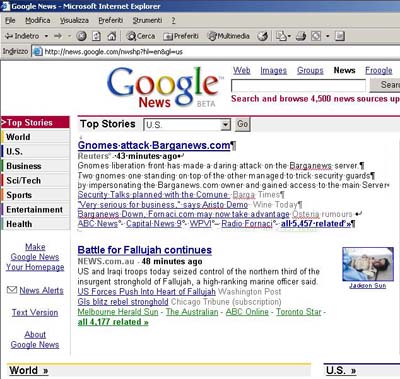Open the Battle for Fallujah continues headline
400x379 pixels.
pyautogui.click(x=145, y=250)
